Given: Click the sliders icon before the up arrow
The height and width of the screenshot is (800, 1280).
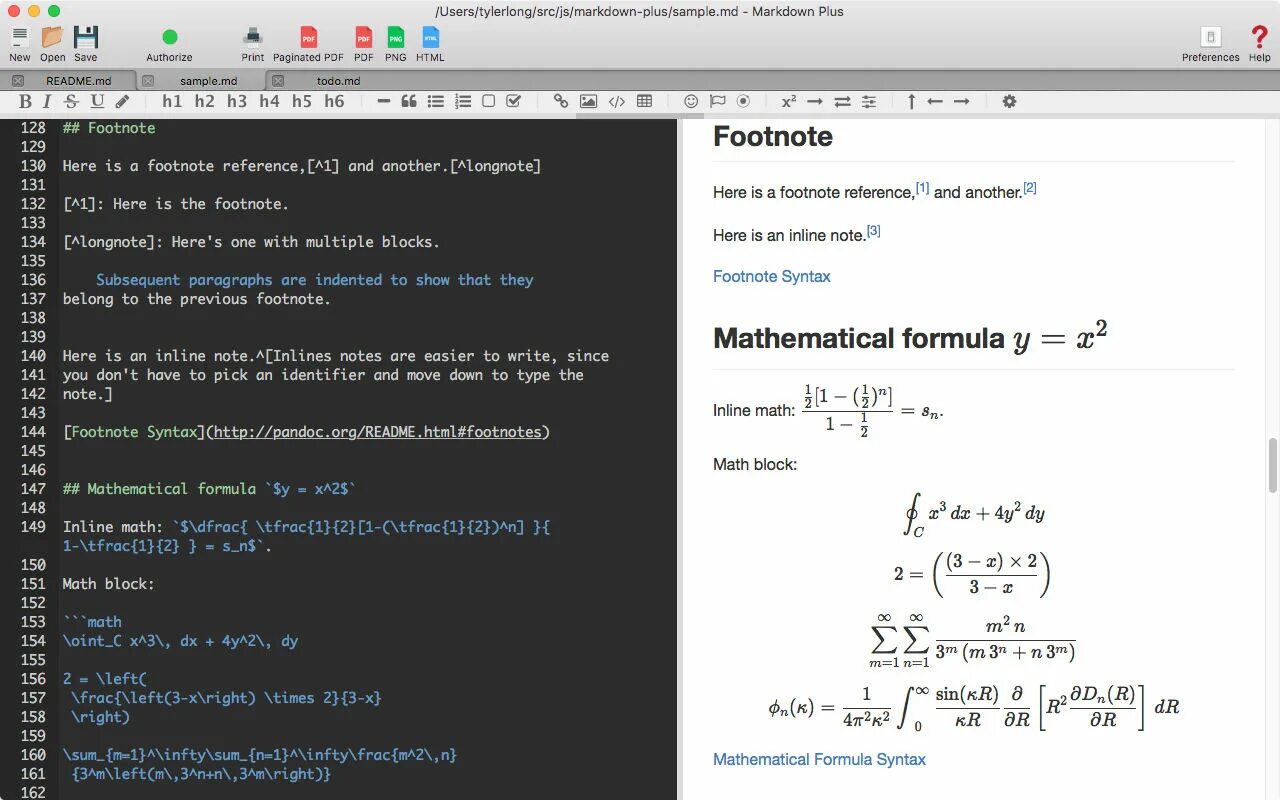Looking at the screenshot, I should point(869,101).
